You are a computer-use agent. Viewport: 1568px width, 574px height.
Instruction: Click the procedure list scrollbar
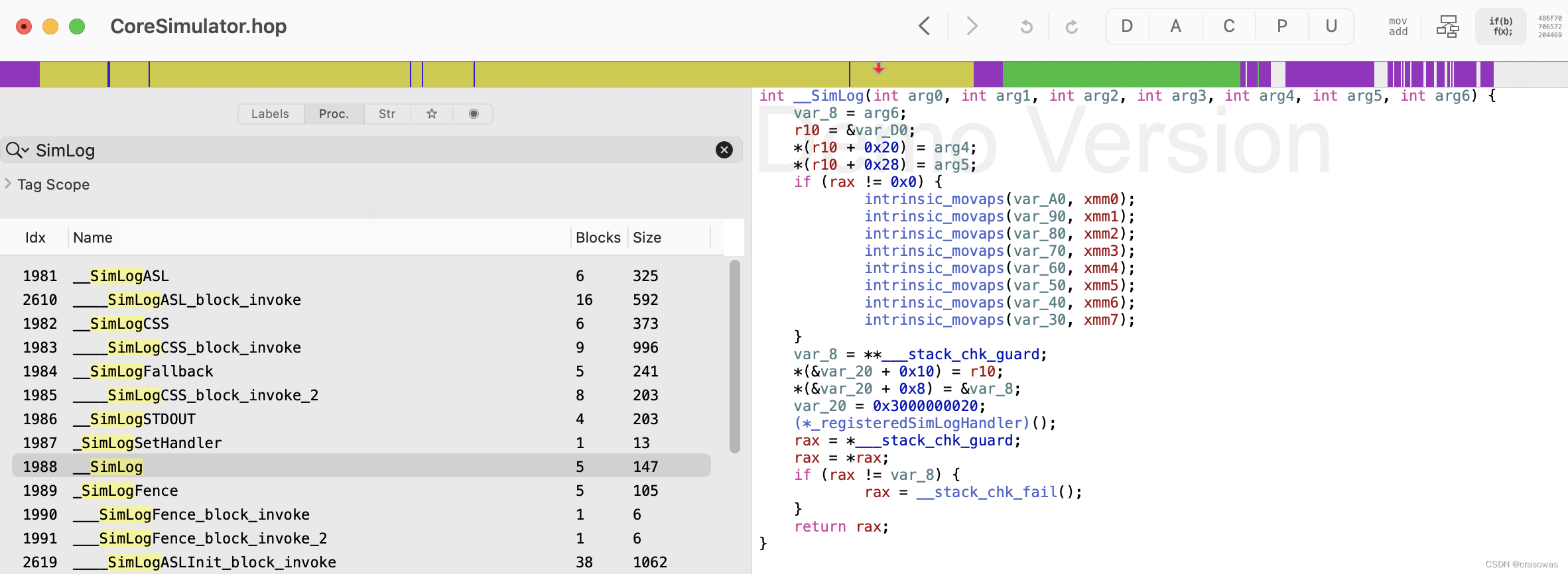(x=734, y=357)
